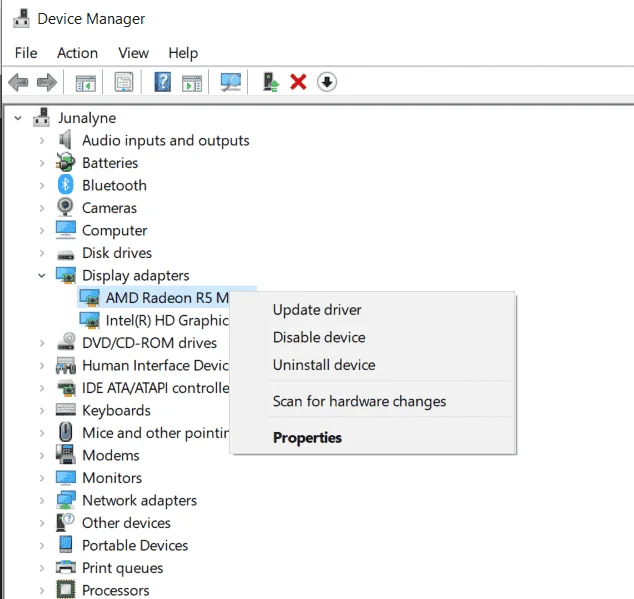The width and height of the screenshot is (634, 599).
Task: Expand the DVD/CD-ROM drives chevron
Action: click(x=42, y=343)
